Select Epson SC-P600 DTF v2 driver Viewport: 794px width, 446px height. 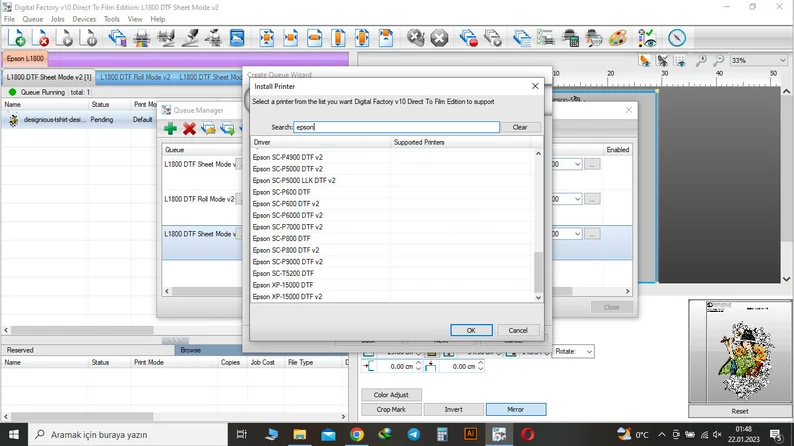pos(286,204)
